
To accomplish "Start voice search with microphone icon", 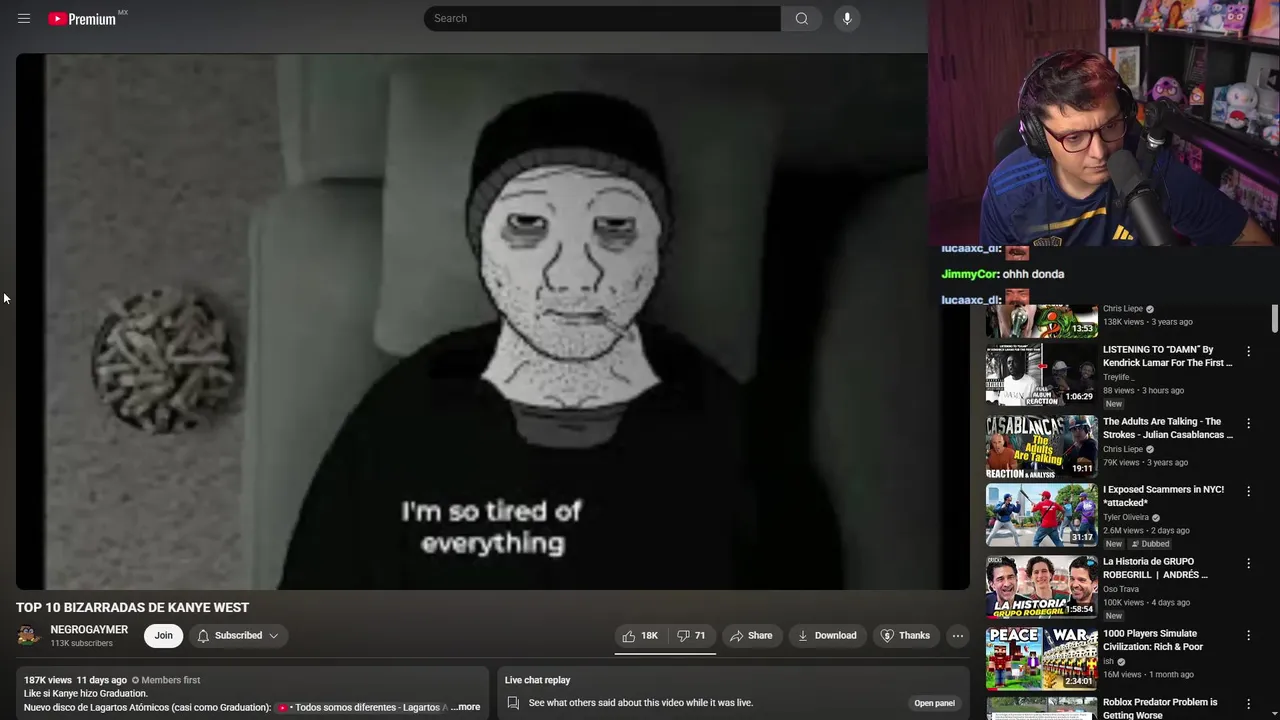I will [x=847, y=18].
